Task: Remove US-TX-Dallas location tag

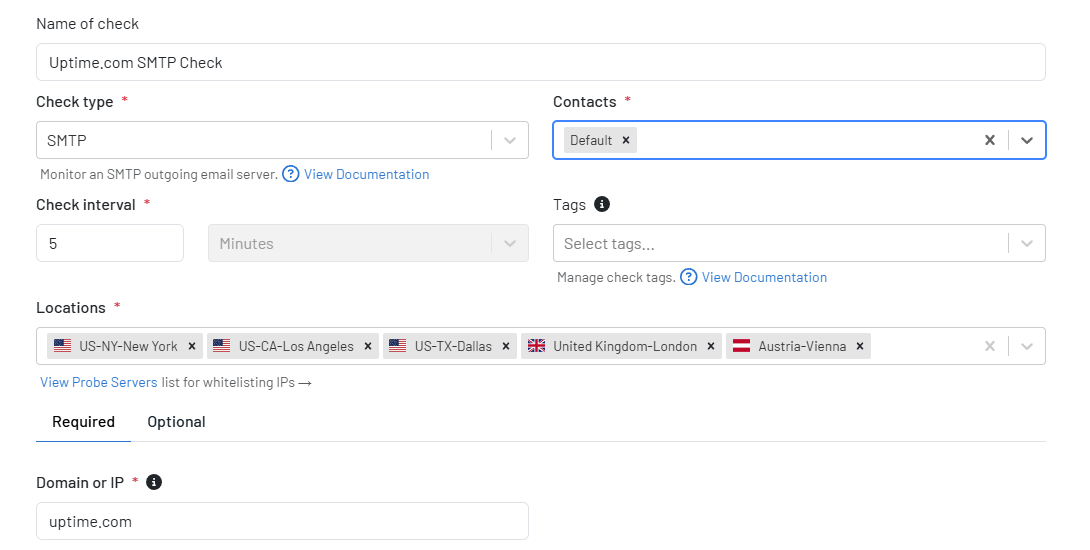Action: (506, 346)
